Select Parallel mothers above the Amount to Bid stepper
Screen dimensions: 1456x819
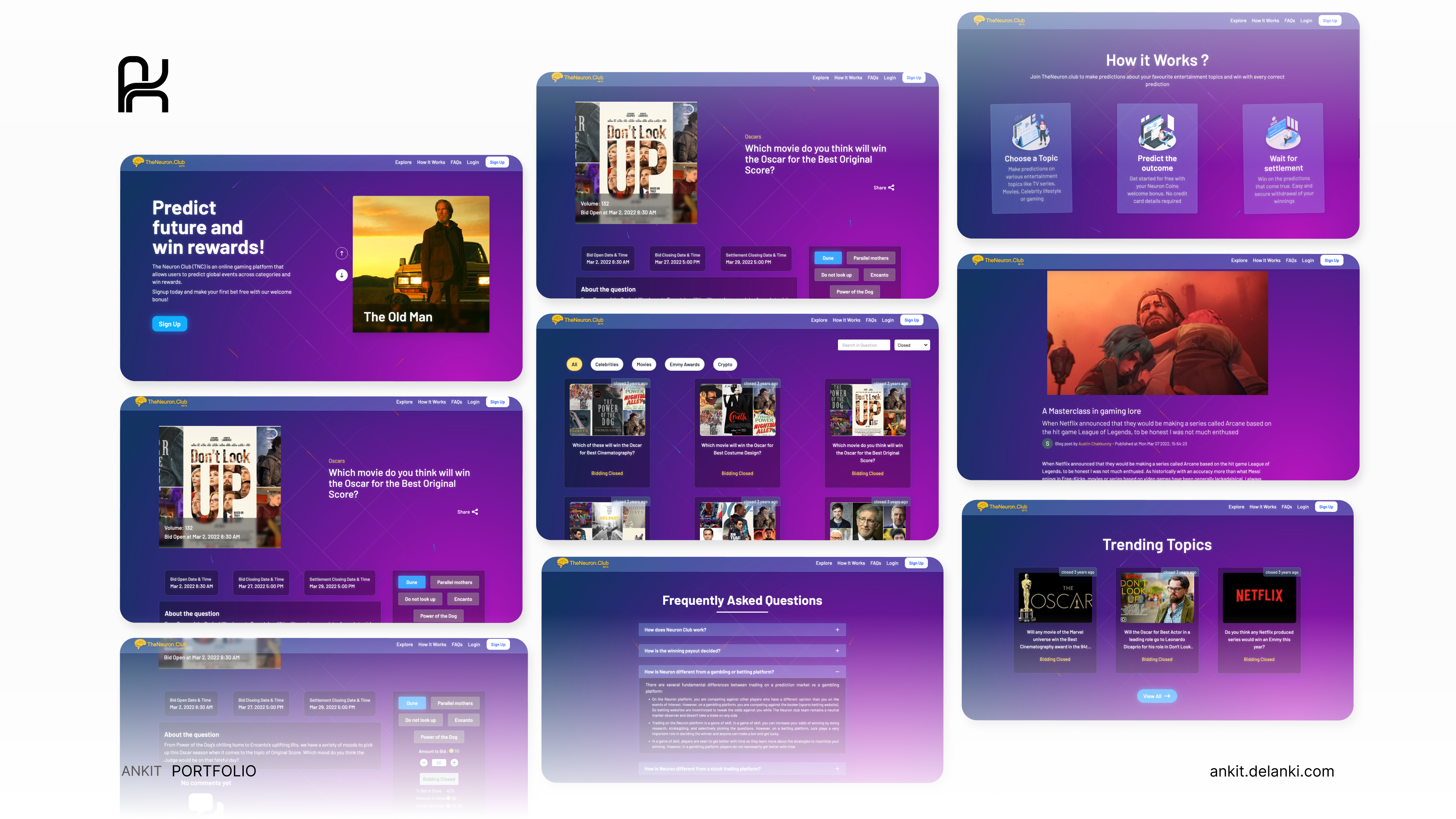coord(455,703)
